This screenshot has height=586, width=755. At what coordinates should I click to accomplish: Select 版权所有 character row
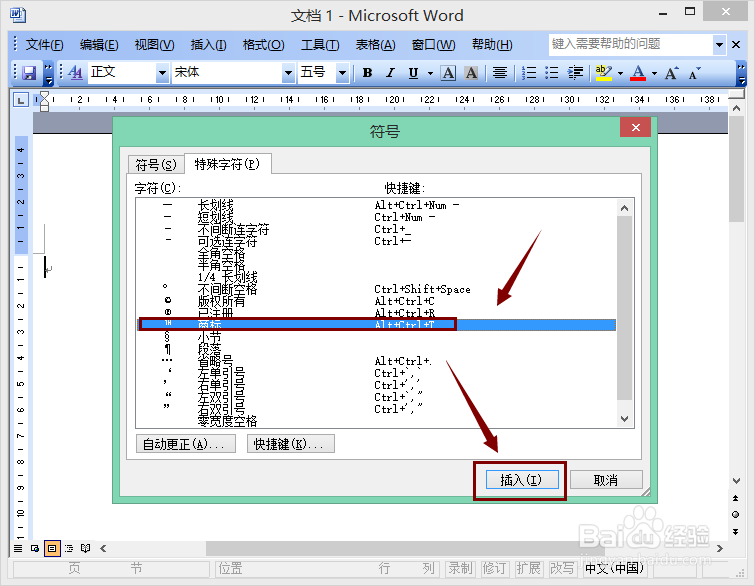(376, 301)
